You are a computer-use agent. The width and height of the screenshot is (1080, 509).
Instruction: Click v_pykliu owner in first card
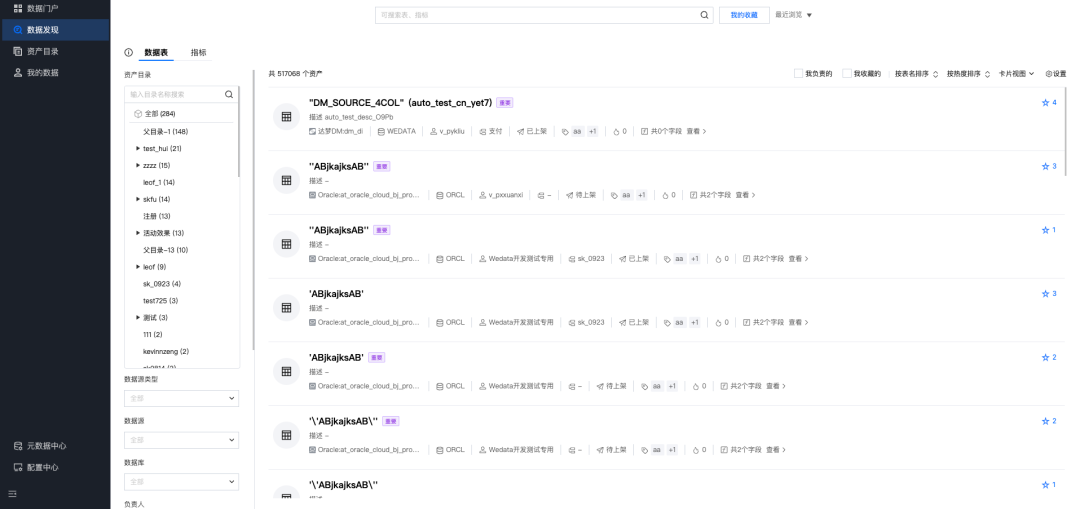446,131
